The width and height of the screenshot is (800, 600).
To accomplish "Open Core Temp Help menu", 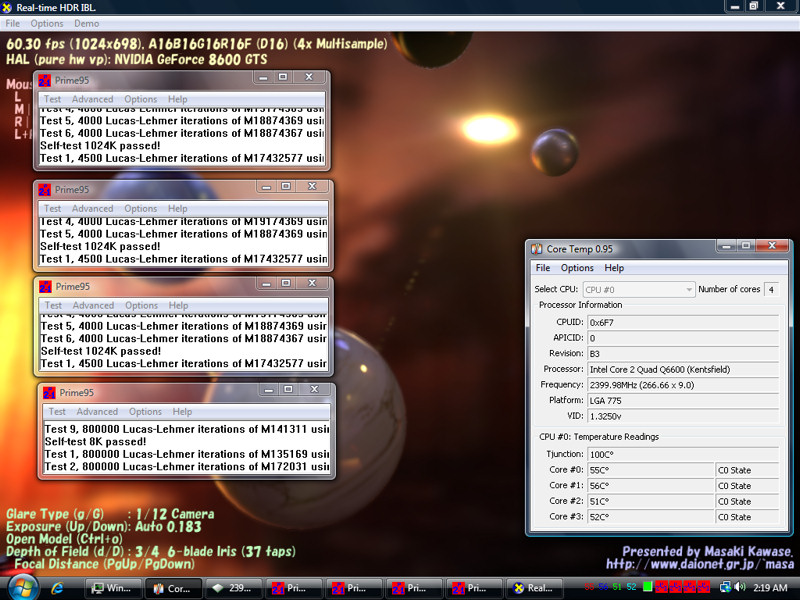I will tap(614, 268).
